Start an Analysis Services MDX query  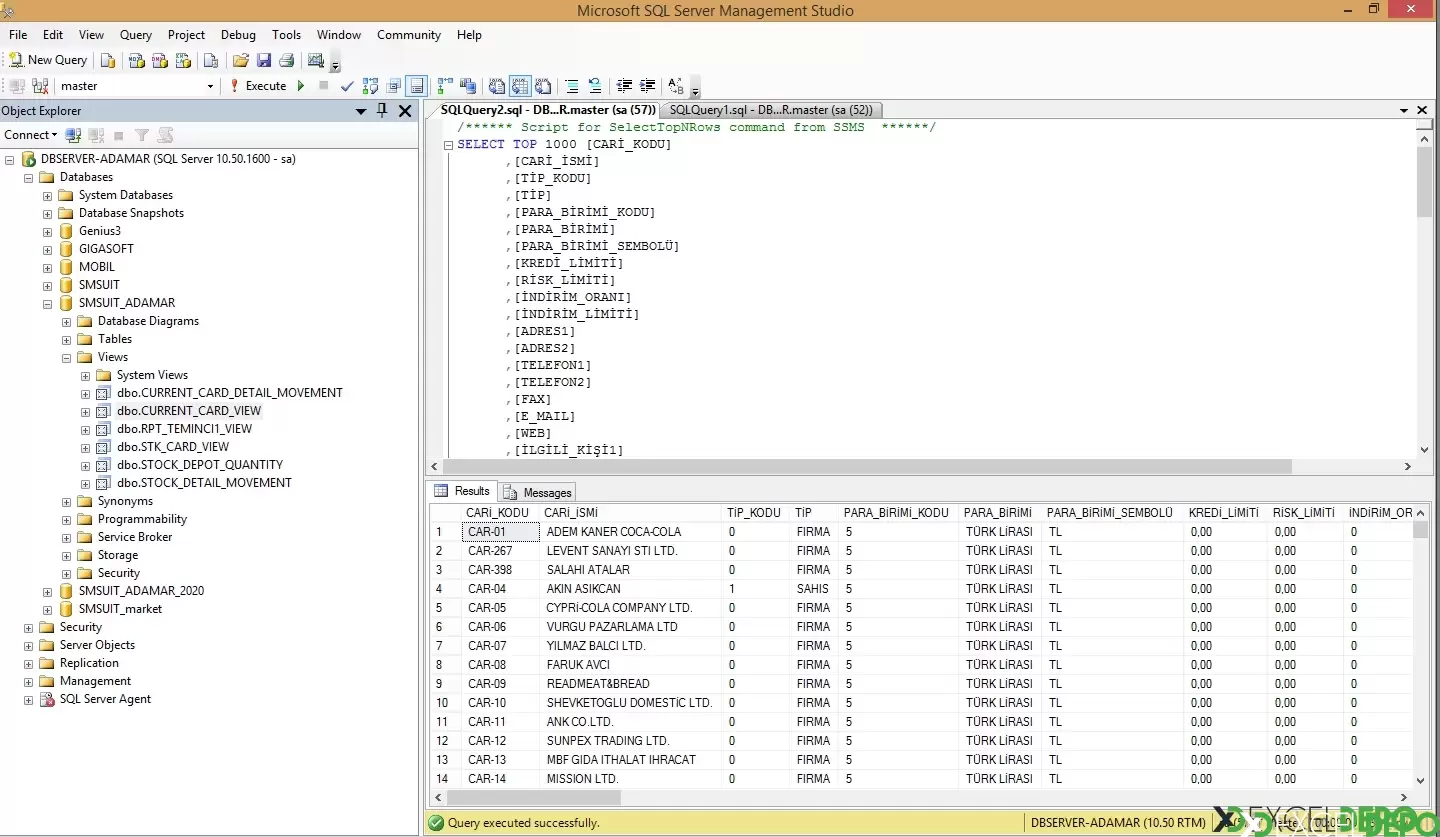(136, 60)
